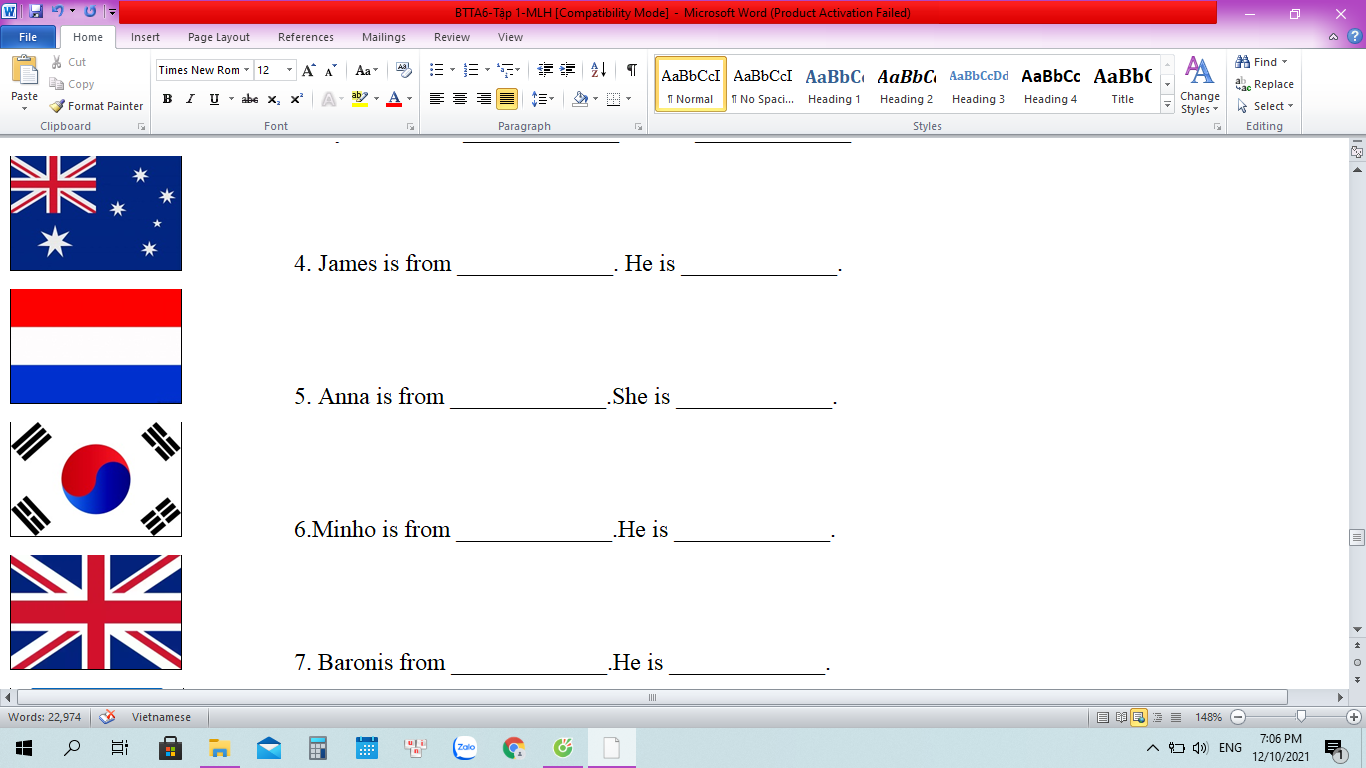Click Numbering list icon
The width and height of the screenshot is (1366, 768).
click(x=471, y=70)
